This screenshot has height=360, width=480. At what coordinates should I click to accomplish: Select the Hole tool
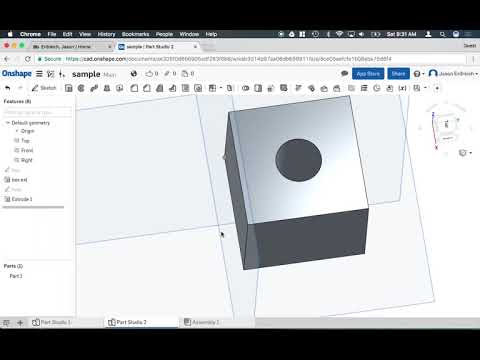(x=198, y=88)
